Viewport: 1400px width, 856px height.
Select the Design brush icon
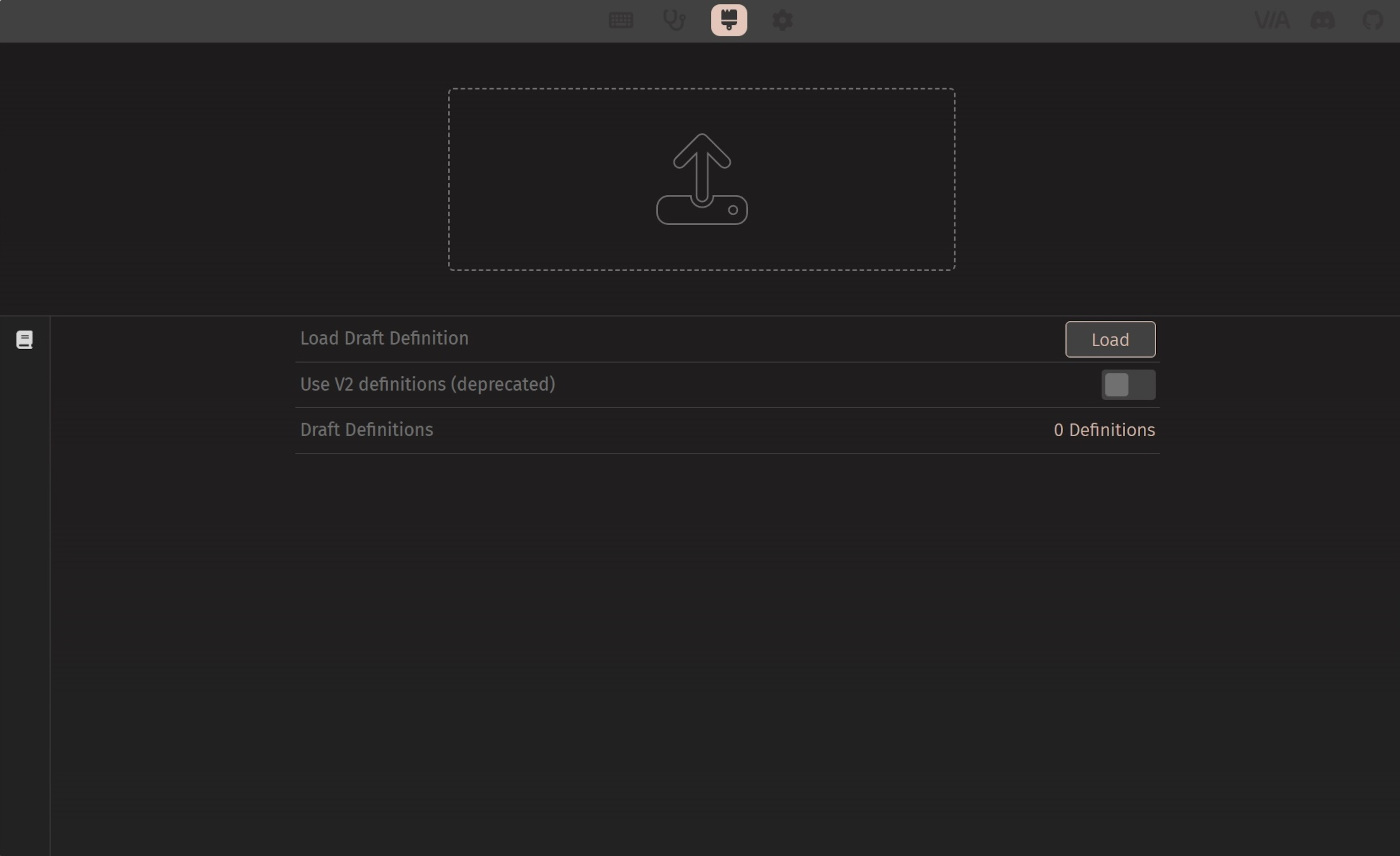pos(729,20)
